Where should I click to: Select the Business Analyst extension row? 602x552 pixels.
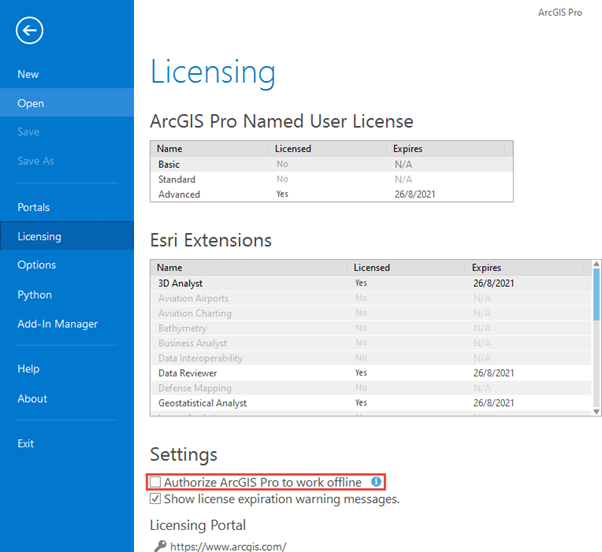[x=371, y=343]
